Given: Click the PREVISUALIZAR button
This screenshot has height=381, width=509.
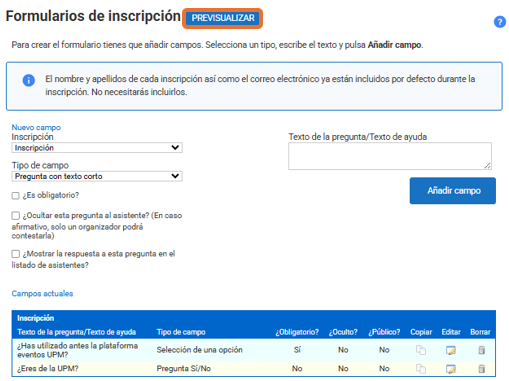Looking at the screenshot, I should tap(223, 18).
